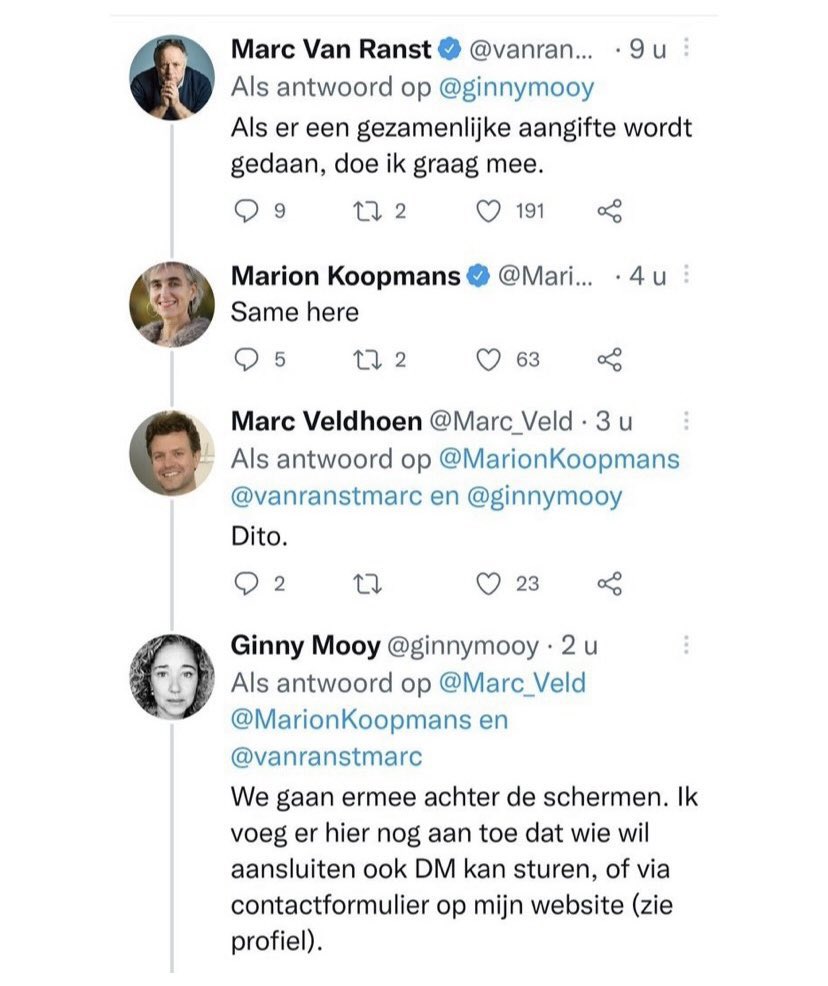This screenshot has height=986, width=828.
Task: Open Marc Van Ranst's profile picture
Action: (x=172, y=78)
